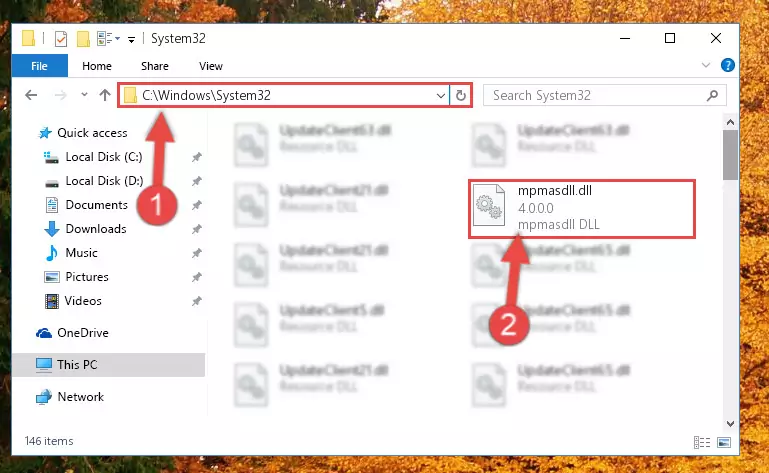
Task: Switch to Large icons view in status bar
Action: [724, 442]
